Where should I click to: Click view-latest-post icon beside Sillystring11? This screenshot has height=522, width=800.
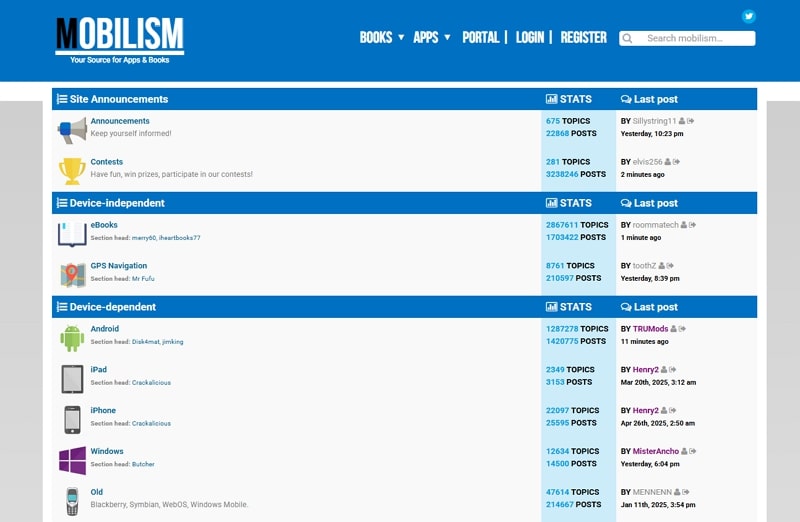pyautogui.click(x=690, y=121)
